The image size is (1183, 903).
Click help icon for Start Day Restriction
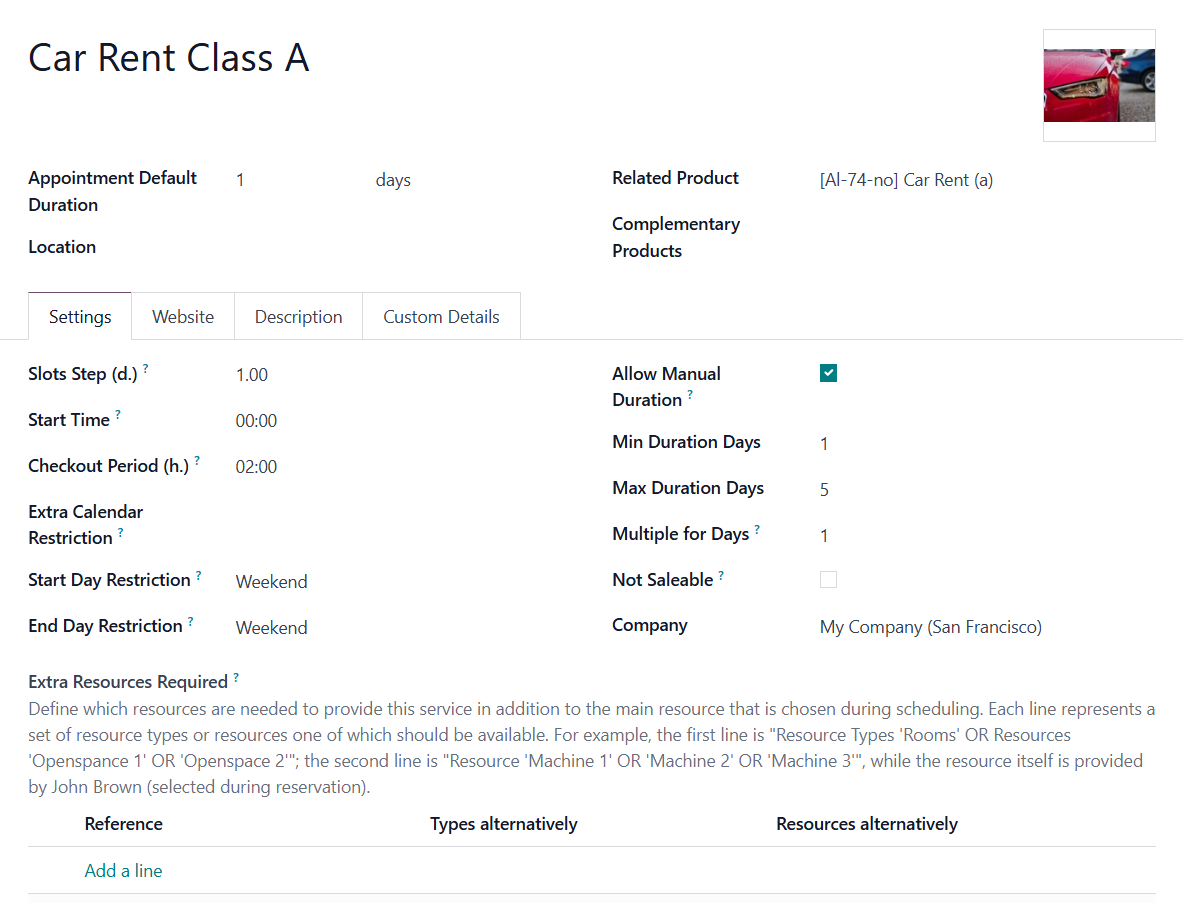click(198, 575)
